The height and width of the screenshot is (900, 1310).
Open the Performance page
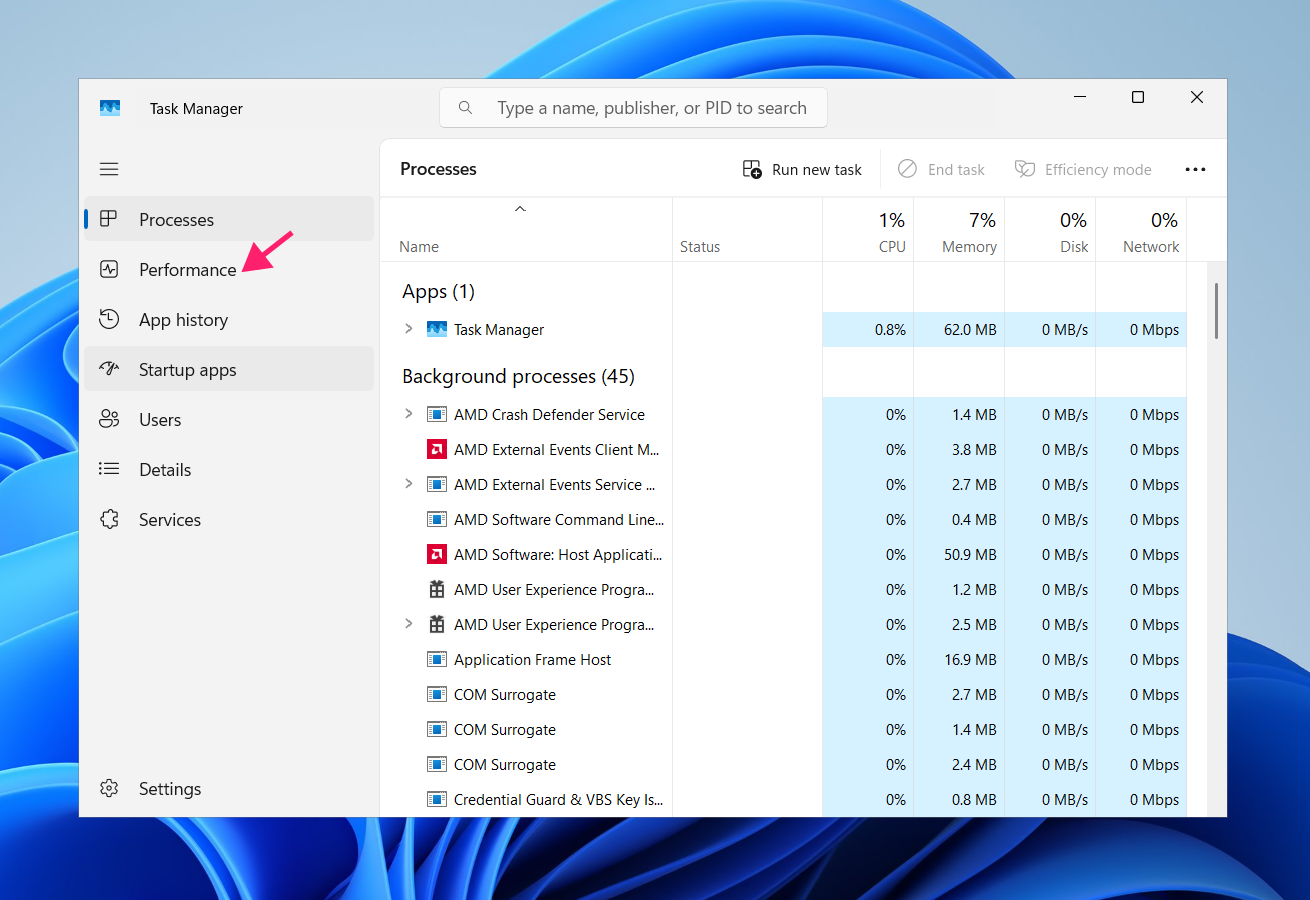(x=229, y=269)
